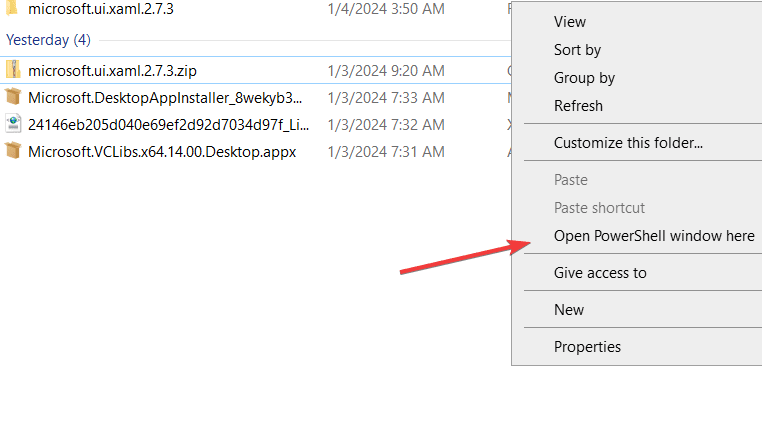The height and width of the screenshot is (429, 762).
Task: Select the zip icon of microsoft.ui.xaml.2.7.3.zip
Action: coord(13,70)
